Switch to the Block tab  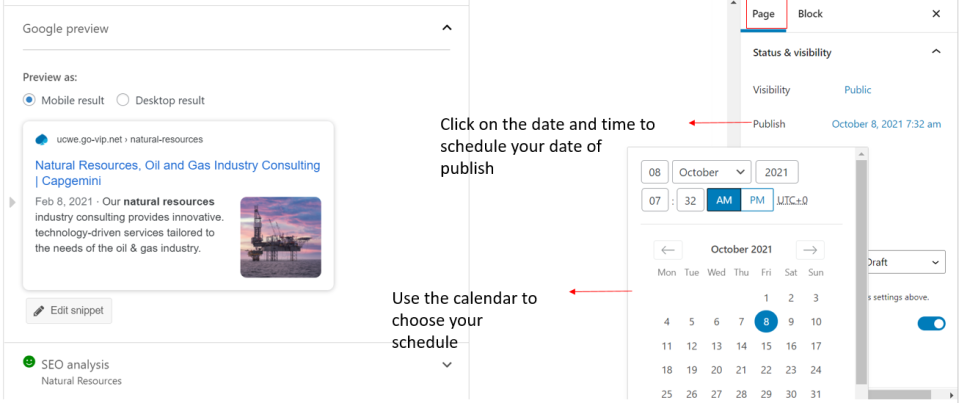tap(810, 14)
